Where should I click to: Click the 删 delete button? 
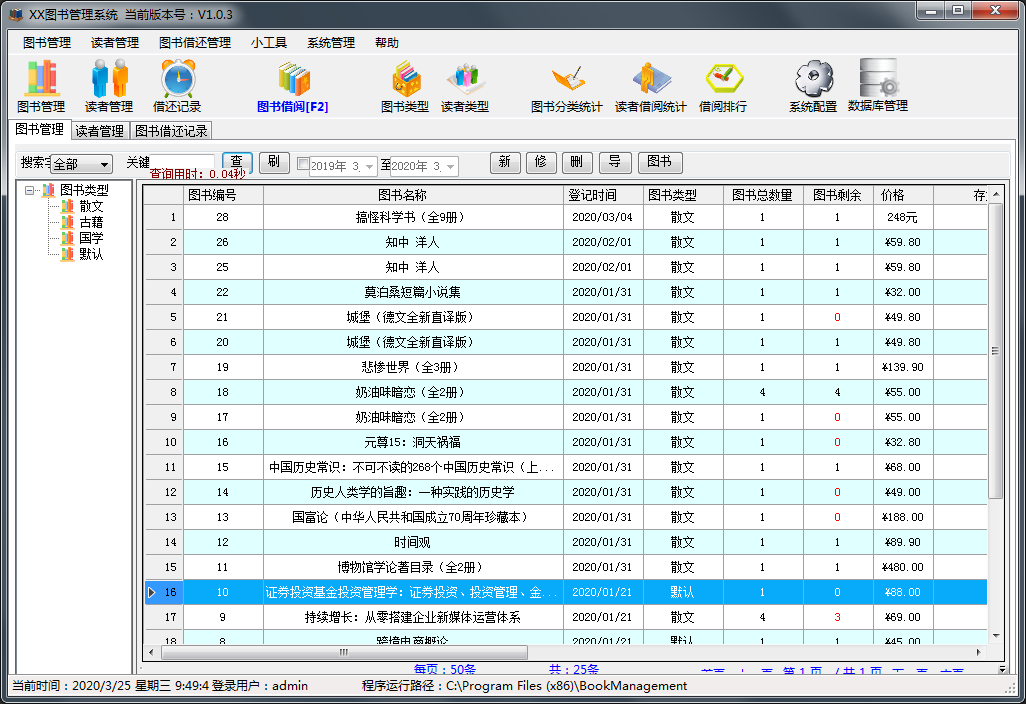point(577,162)
